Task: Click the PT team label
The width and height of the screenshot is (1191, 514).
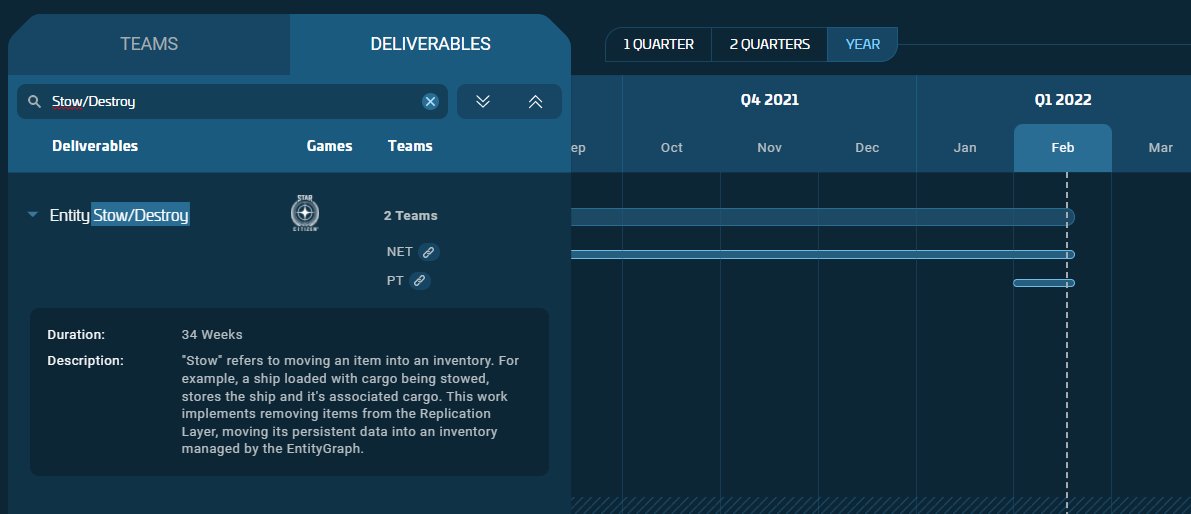Action: click(x=395, y=281)
